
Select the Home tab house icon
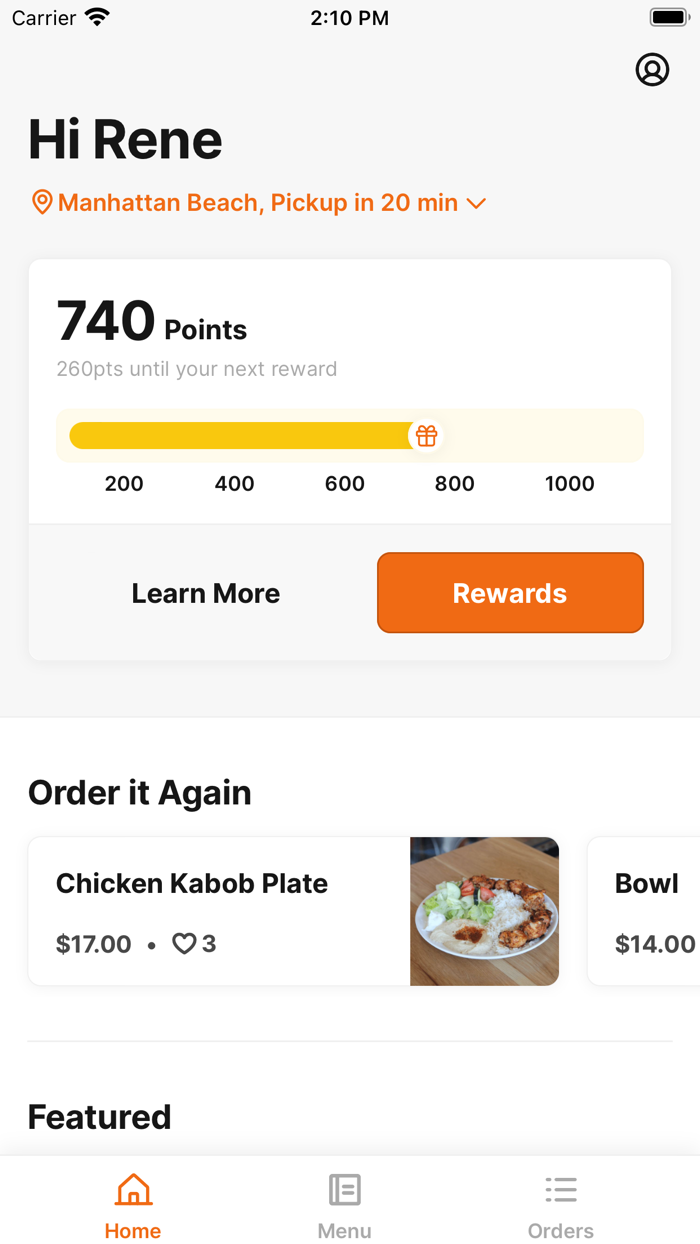click(x=132, y=1190)
